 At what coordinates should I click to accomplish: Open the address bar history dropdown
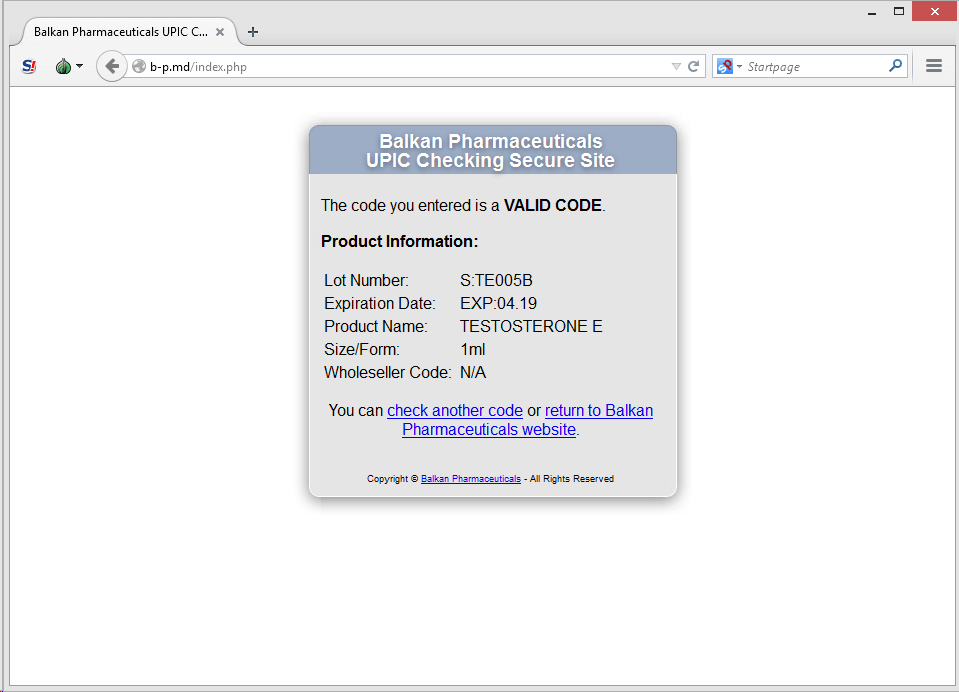[x=676, y=66]
